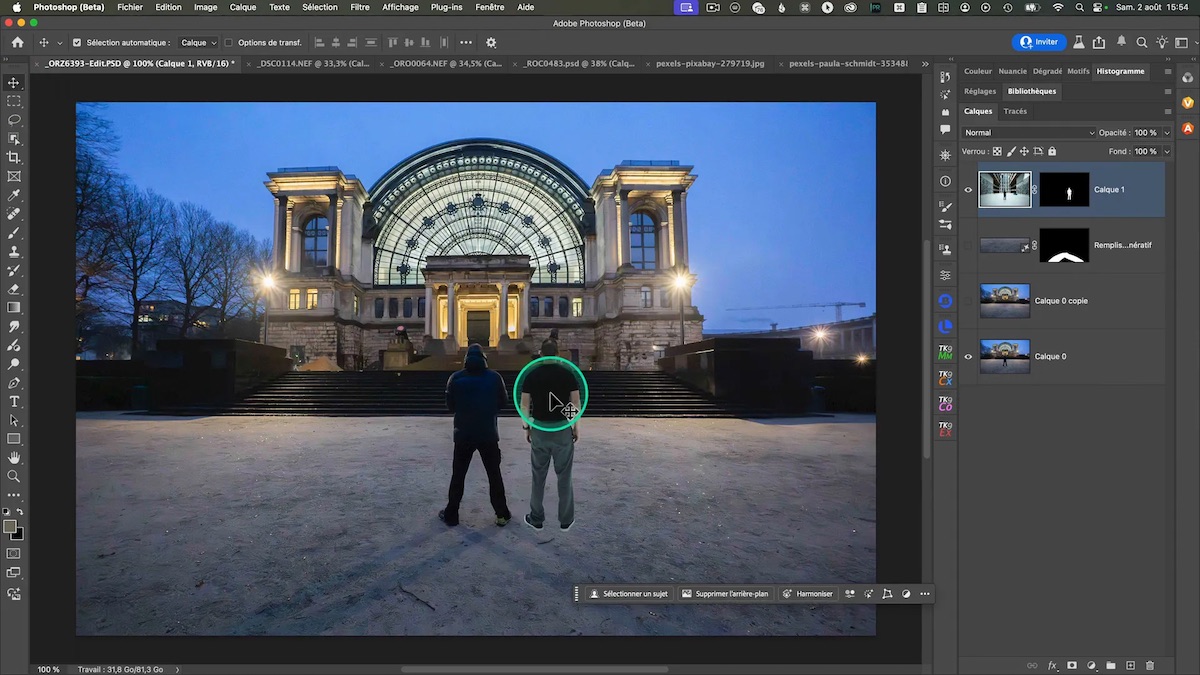Screen dimensions: 1200x675
Task: Click the lock all layer icon
Action: coord(1051,151)
